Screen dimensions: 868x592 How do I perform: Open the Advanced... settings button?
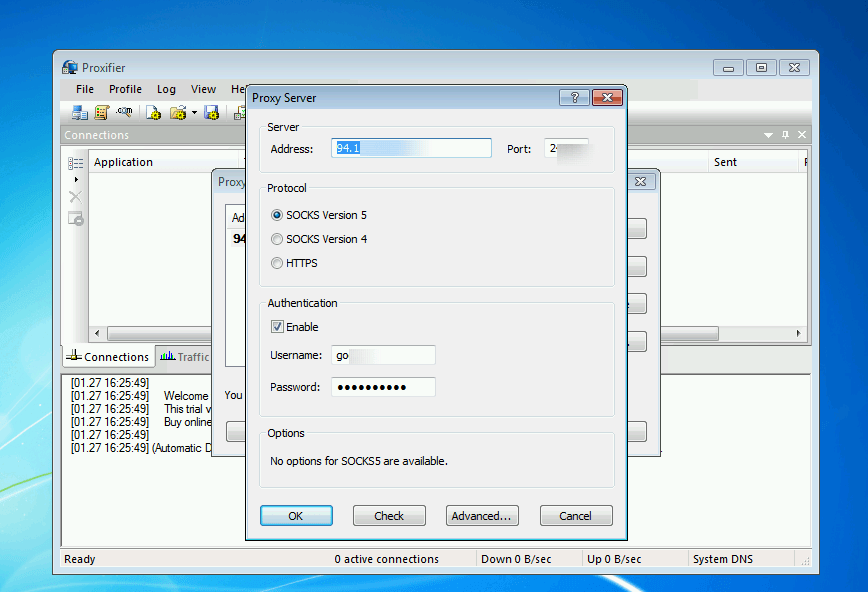tap(482, 516)
